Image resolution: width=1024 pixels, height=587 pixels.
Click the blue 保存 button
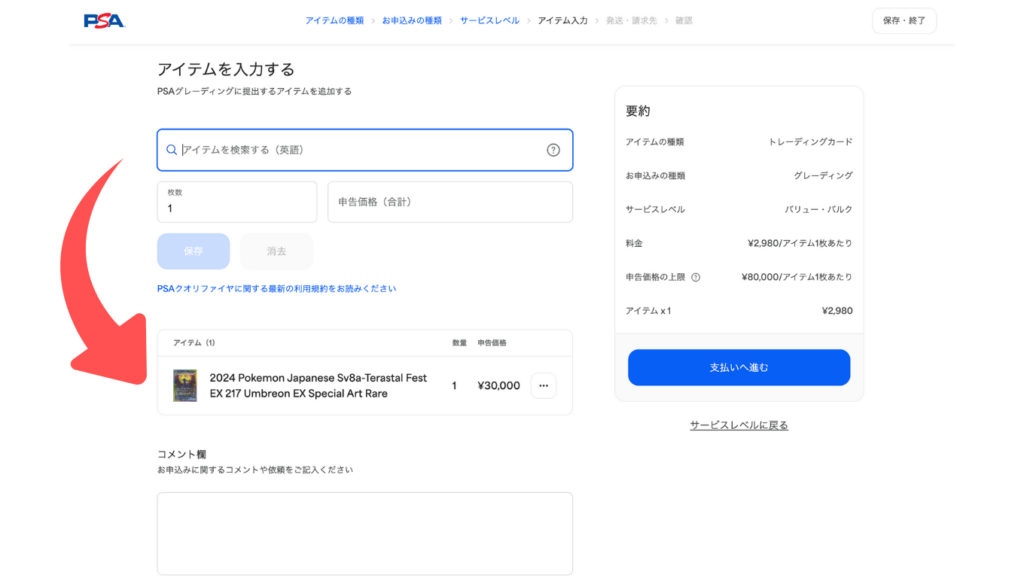pyautogui.click(x=193, y=251)
